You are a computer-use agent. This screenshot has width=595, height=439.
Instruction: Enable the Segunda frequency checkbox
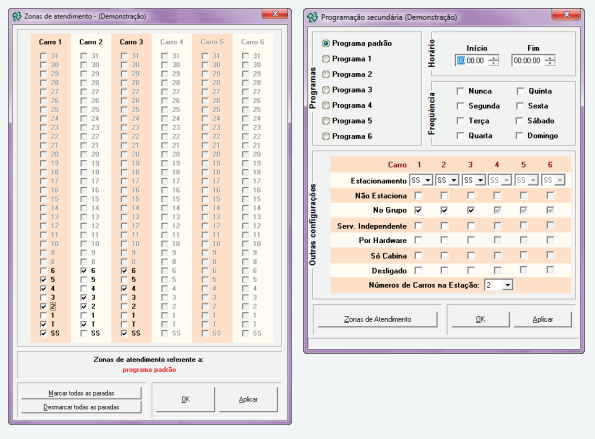click(460, 106)
